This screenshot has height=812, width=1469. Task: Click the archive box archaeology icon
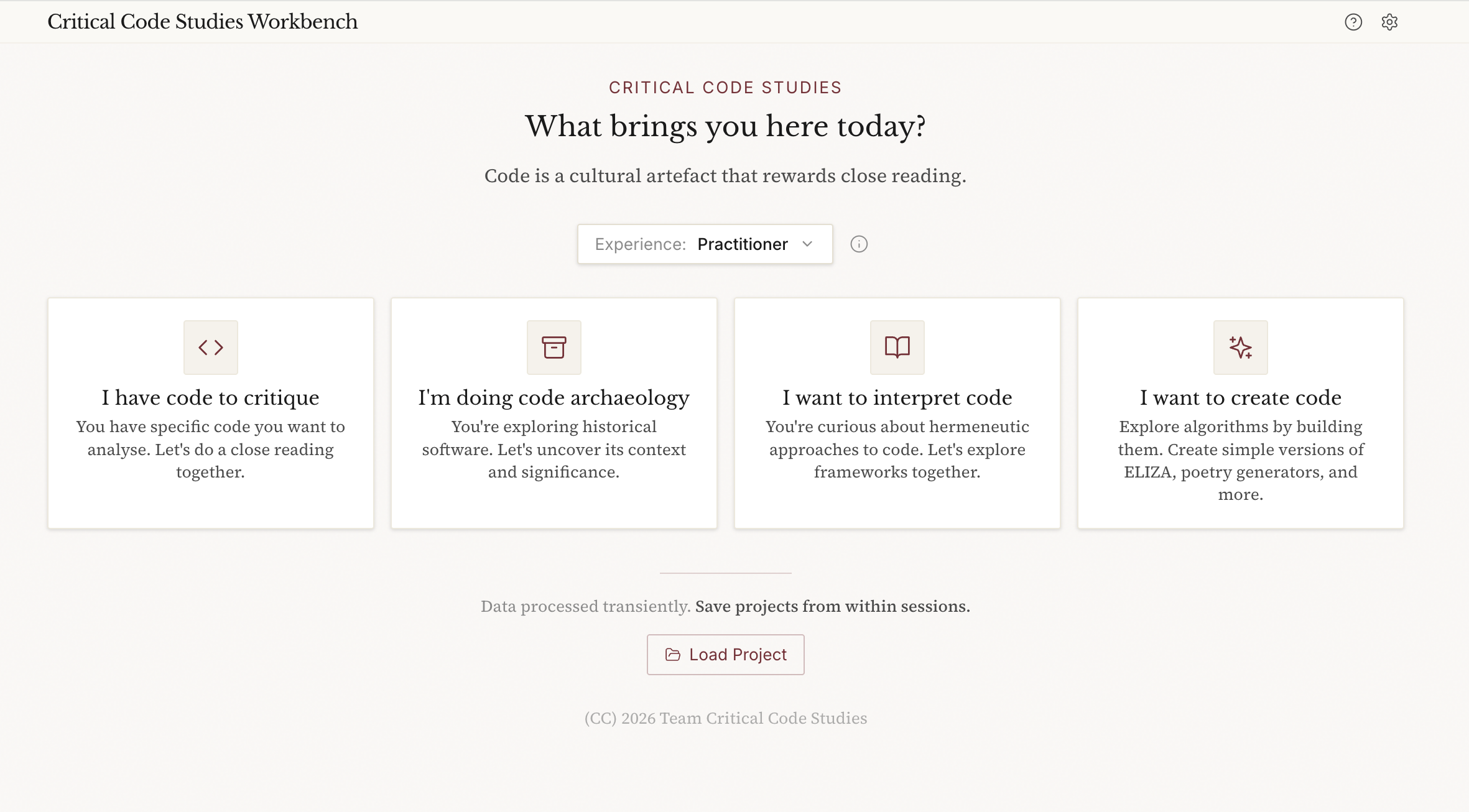coord(554,348)
